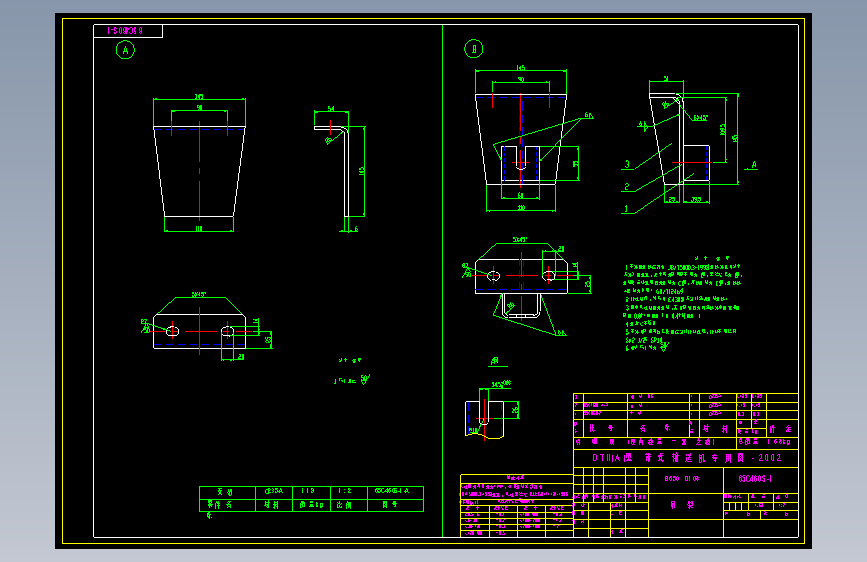Select balloon leader number '2' in side view

click(626, 186)
